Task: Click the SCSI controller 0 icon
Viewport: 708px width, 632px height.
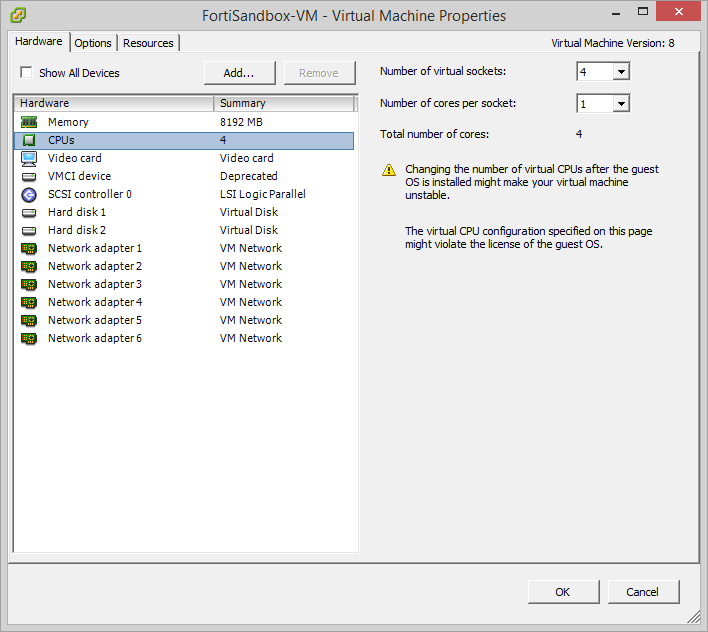Action: click(29, 194)
